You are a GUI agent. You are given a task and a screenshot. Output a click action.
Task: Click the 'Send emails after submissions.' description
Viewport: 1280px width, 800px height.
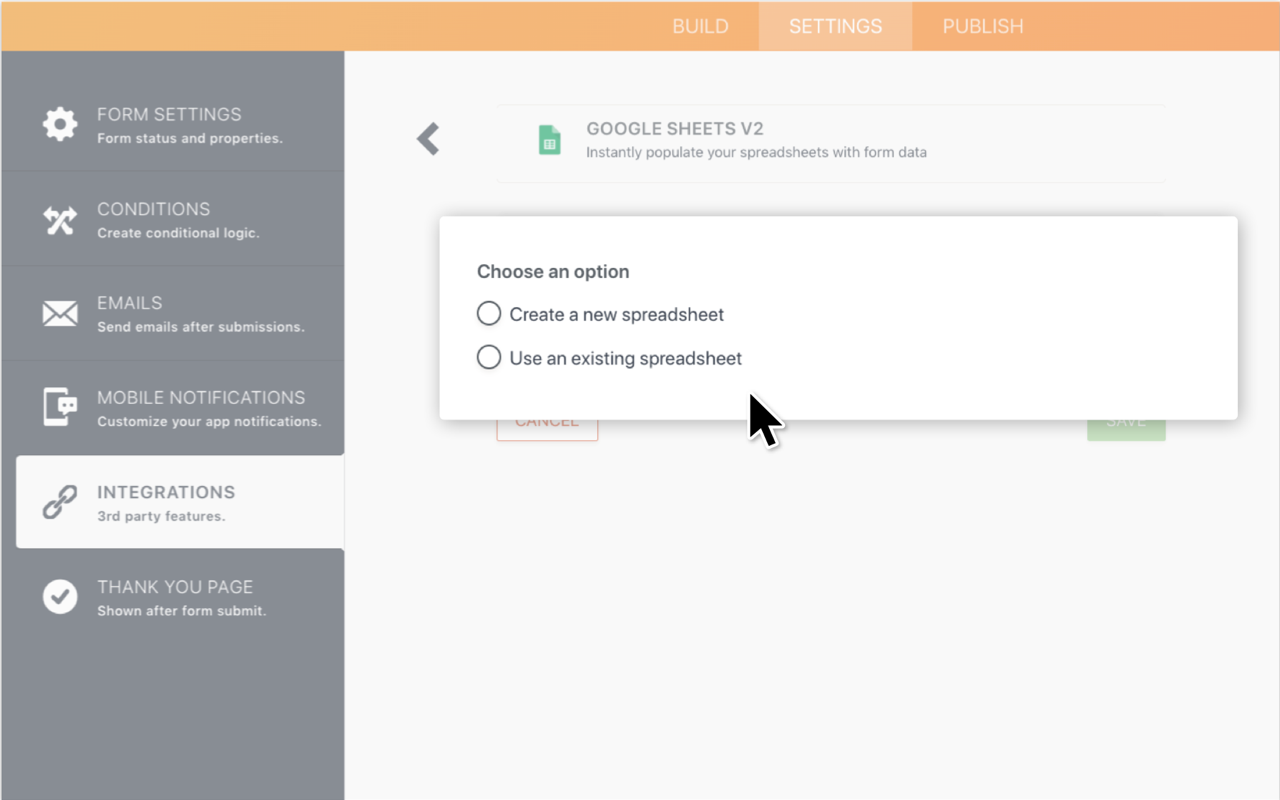click(200, 327)
